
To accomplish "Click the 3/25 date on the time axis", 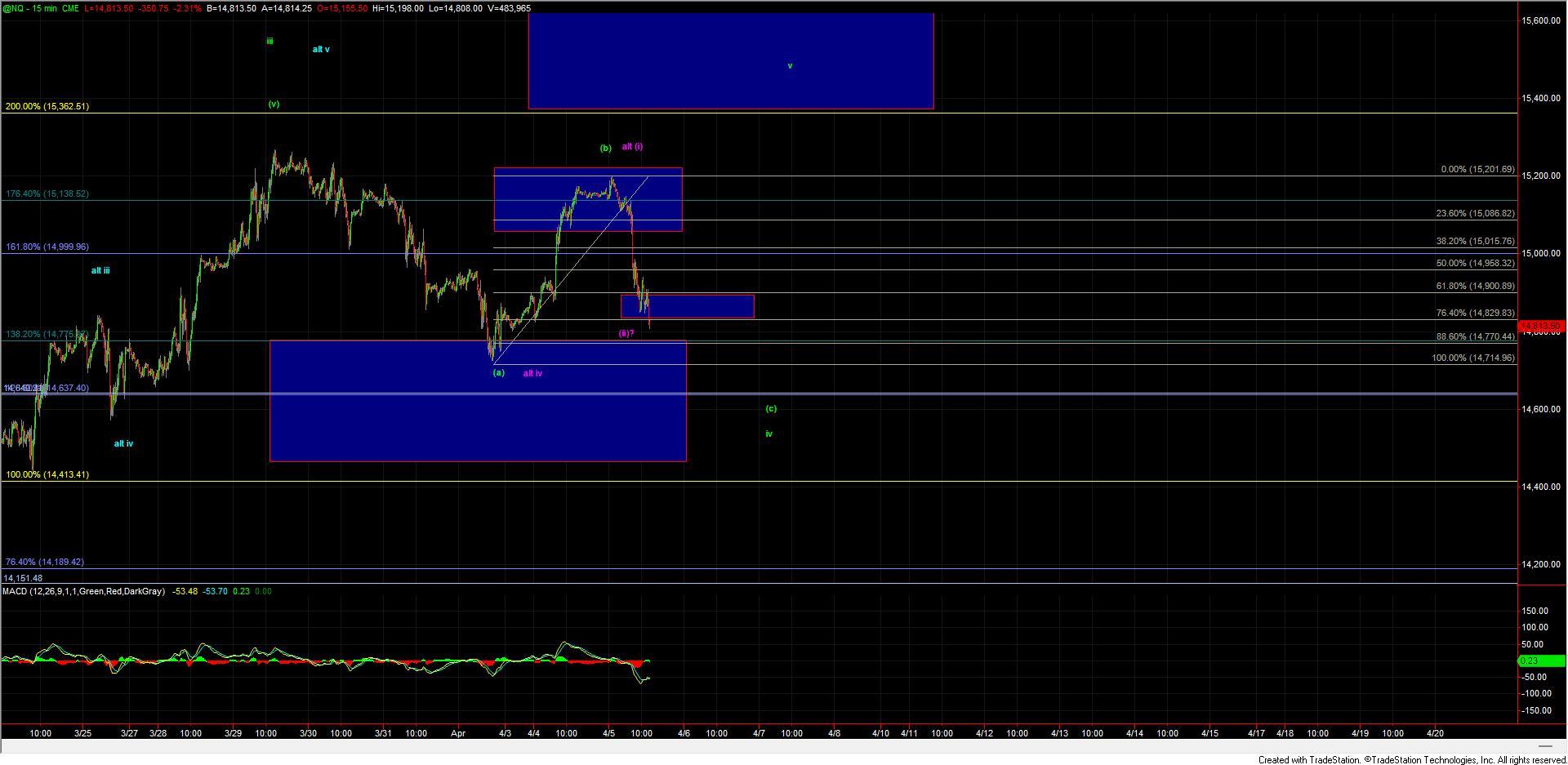I will pyautogui.click(x=82, y=733).
